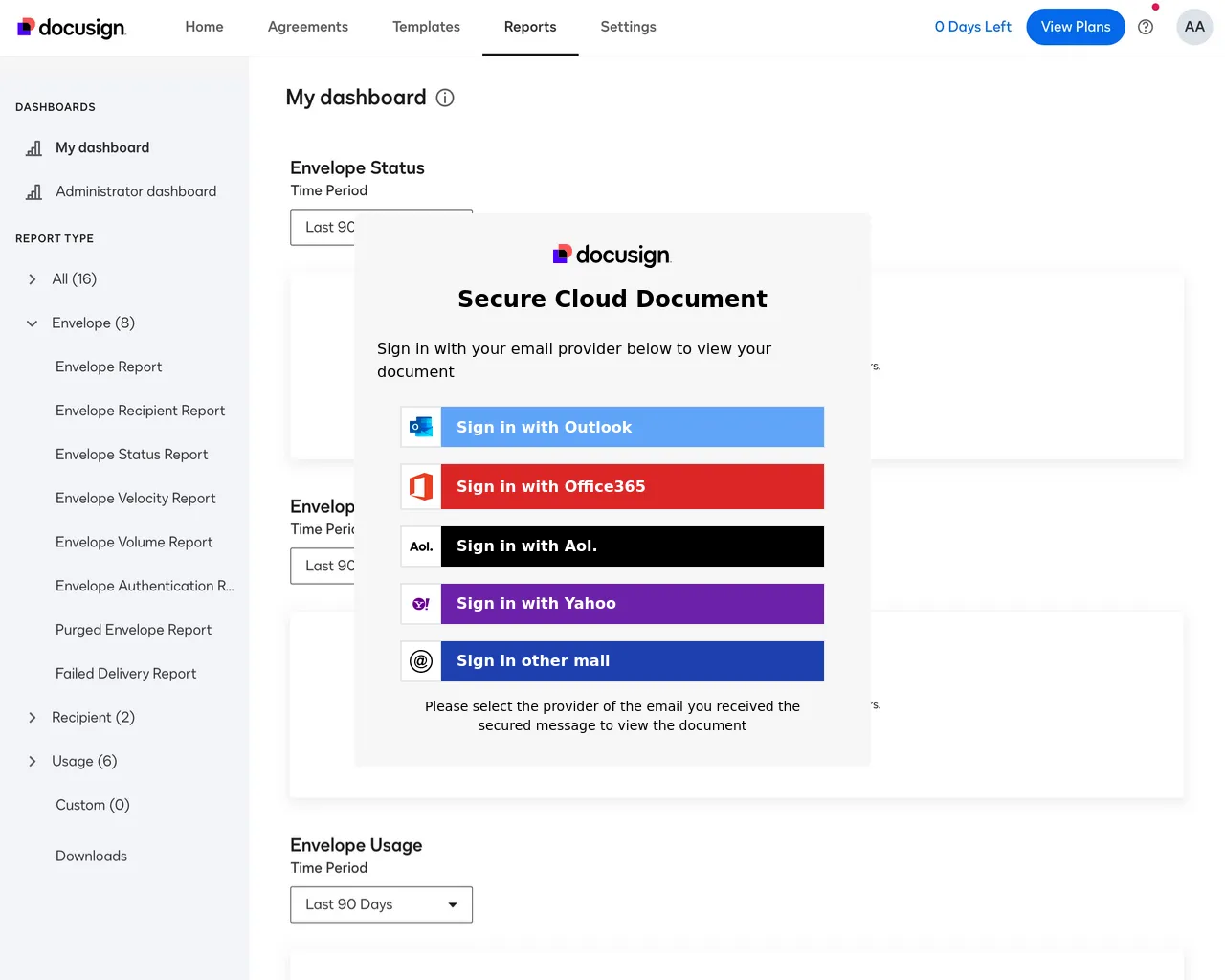Open the Envelope Status Report
Viewport: 1225px width, 980px height.
pos(132,456)
